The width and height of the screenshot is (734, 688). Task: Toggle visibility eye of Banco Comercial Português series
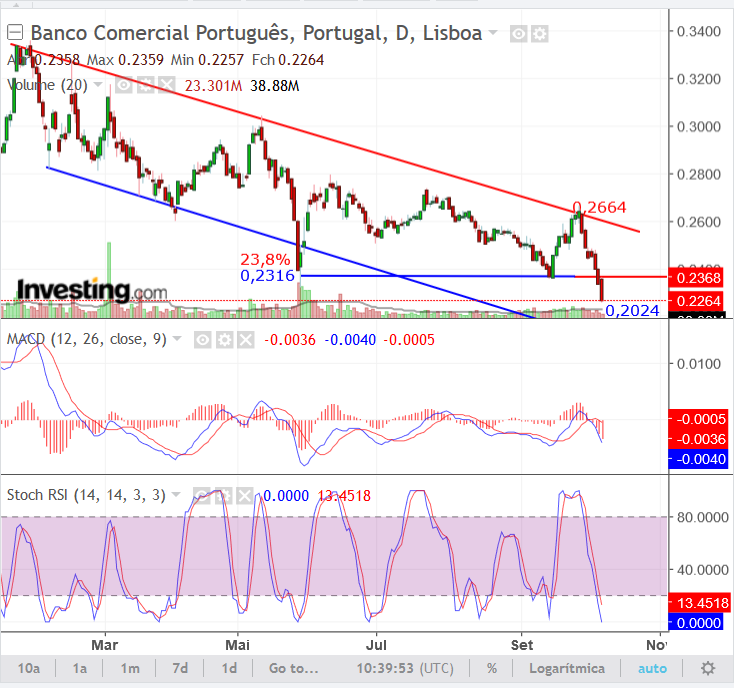[519, 34]
